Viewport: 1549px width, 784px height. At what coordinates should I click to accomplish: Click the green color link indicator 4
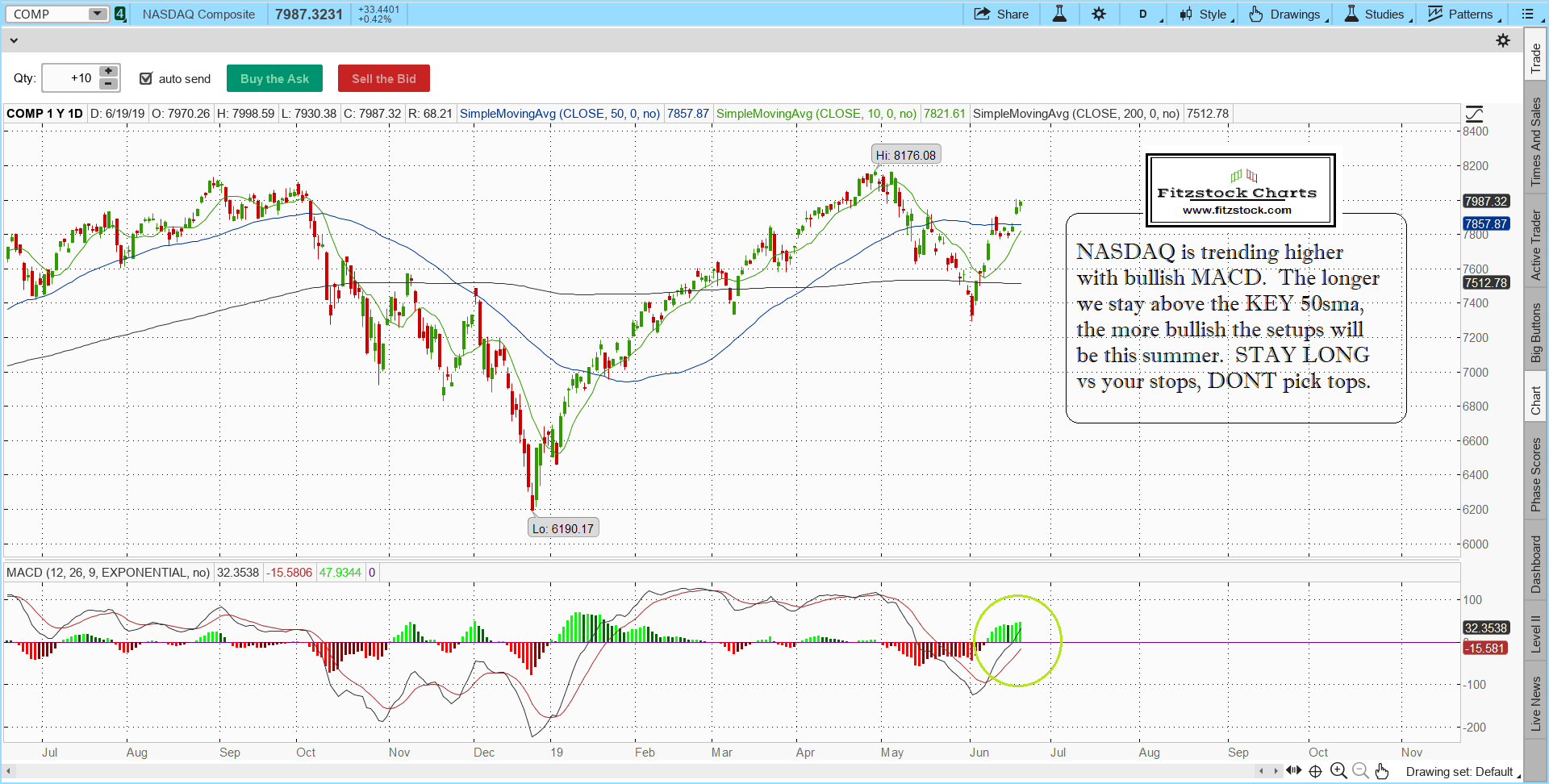click(x=119, y=14)
